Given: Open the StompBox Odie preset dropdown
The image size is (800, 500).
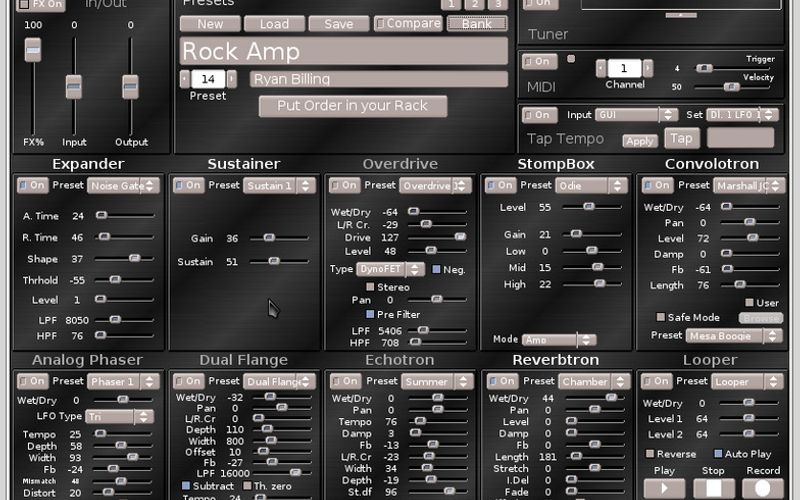Looking at the screenshot, I should pyautogui.click(x=591, y=186).
